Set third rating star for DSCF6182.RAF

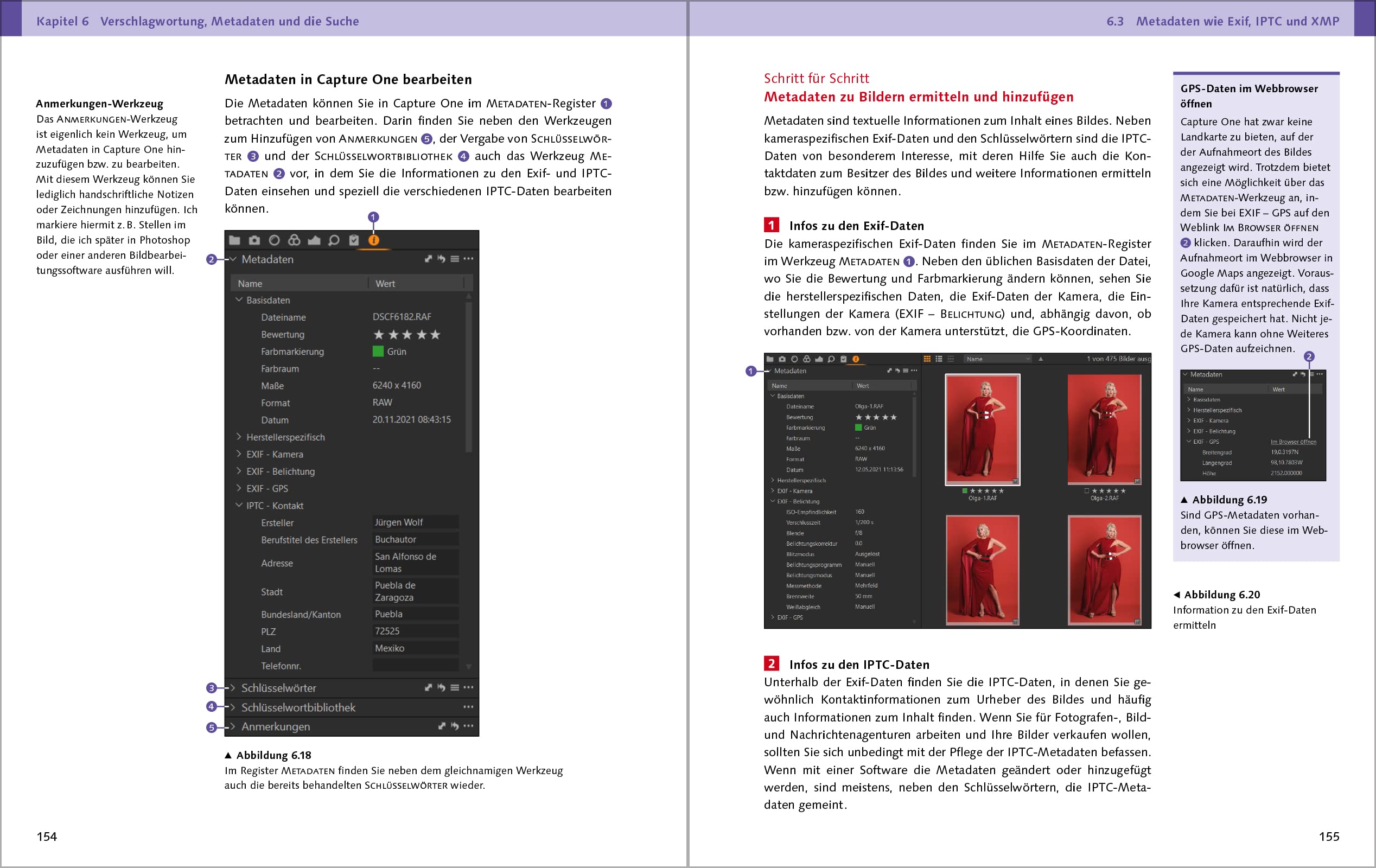(407, 334)
